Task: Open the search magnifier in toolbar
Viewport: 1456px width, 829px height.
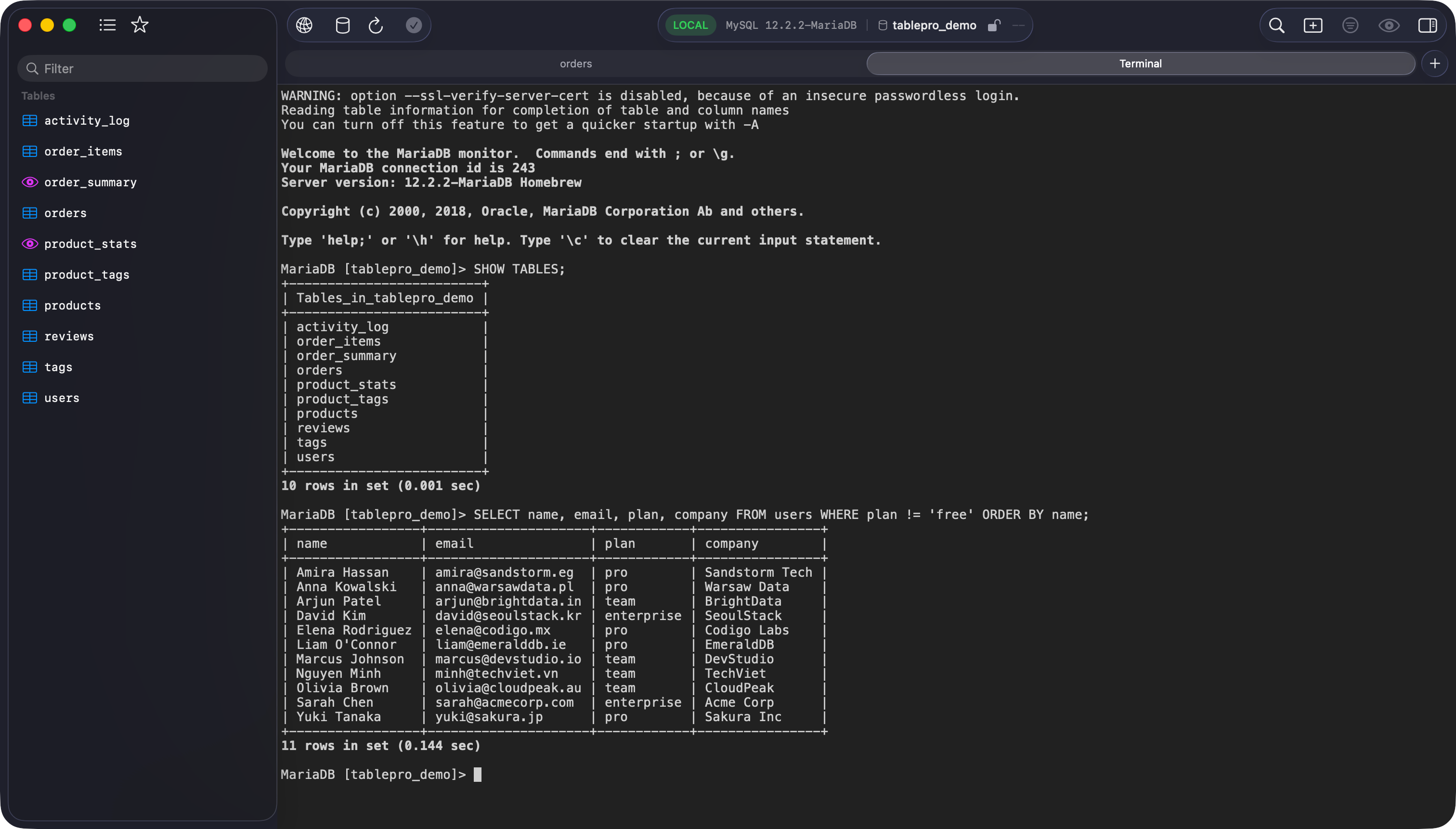Action: click(1276, 25)
